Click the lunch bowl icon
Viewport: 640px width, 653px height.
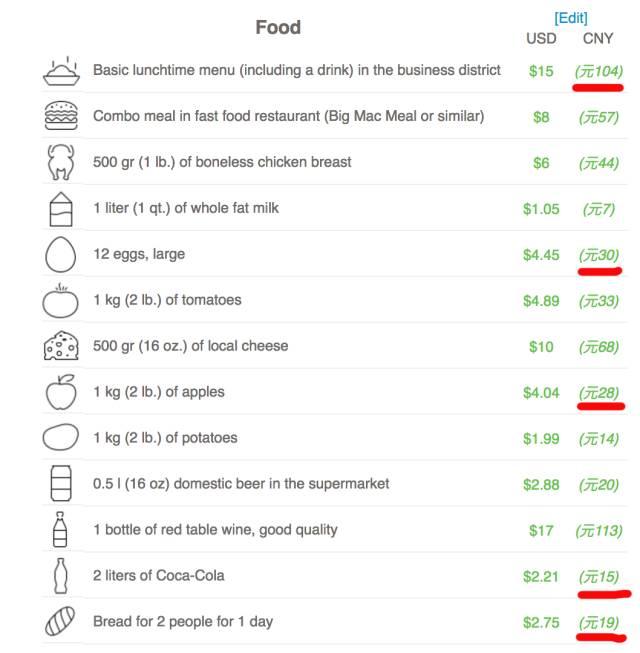(61, 71)
